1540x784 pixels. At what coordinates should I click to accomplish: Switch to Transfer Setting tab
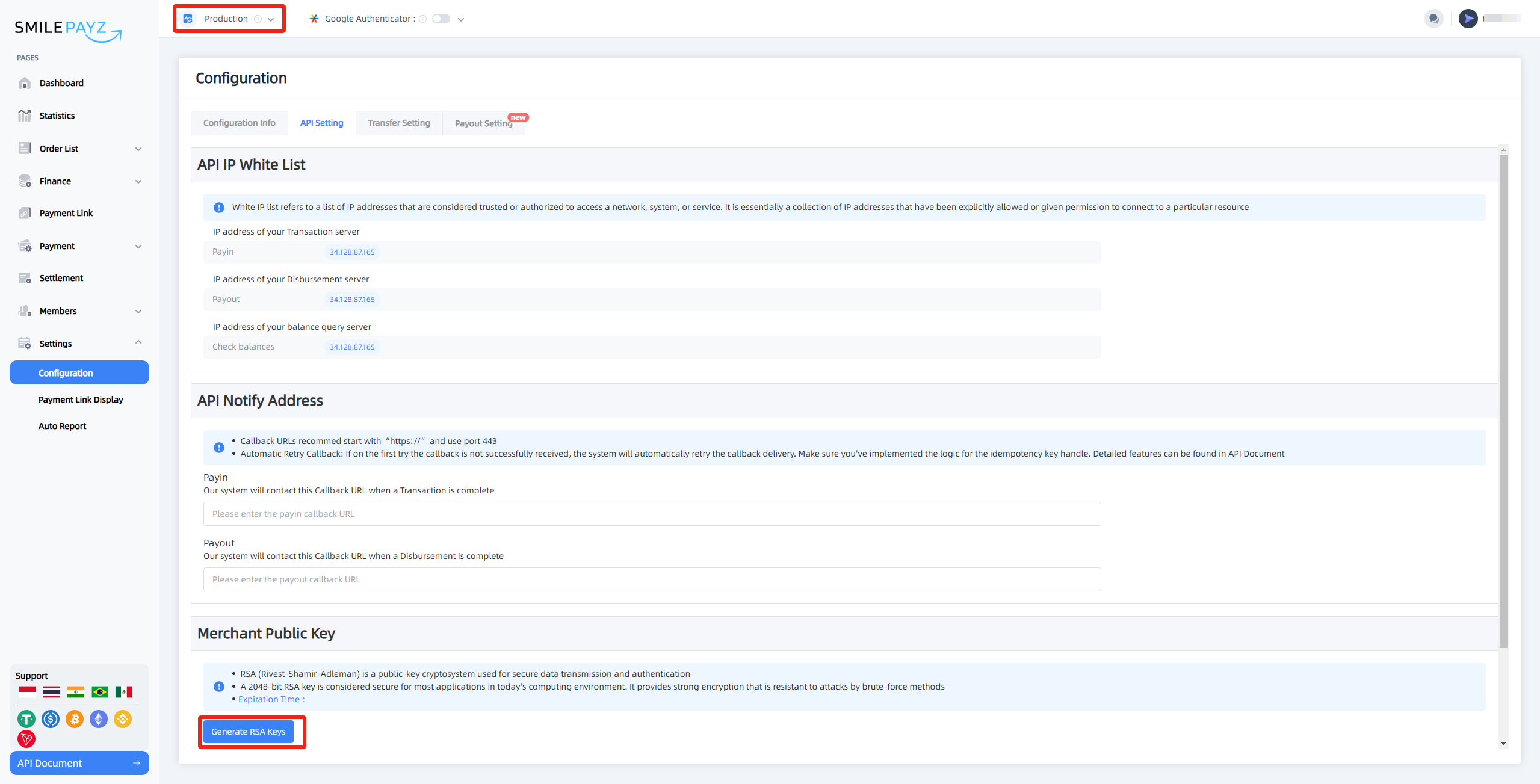[398, 122]
